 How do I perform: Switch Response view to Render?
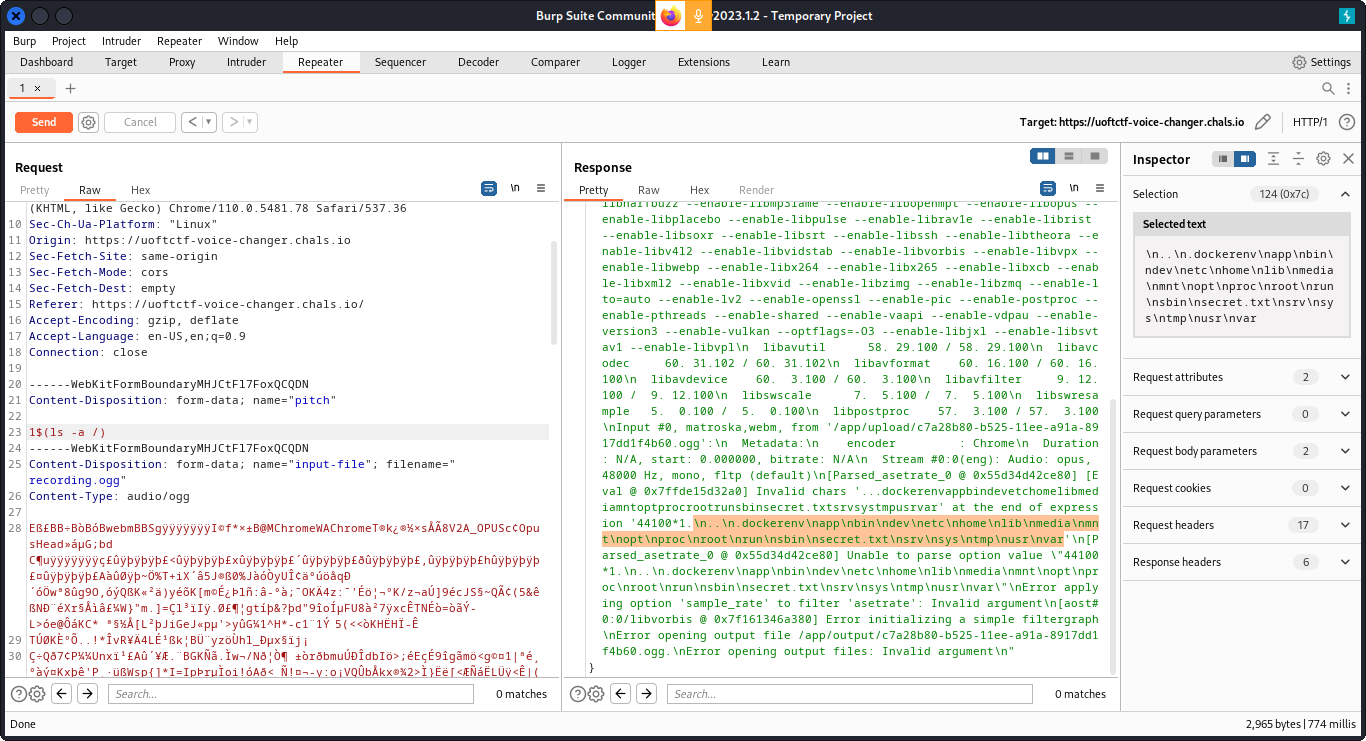click(756, 190)
